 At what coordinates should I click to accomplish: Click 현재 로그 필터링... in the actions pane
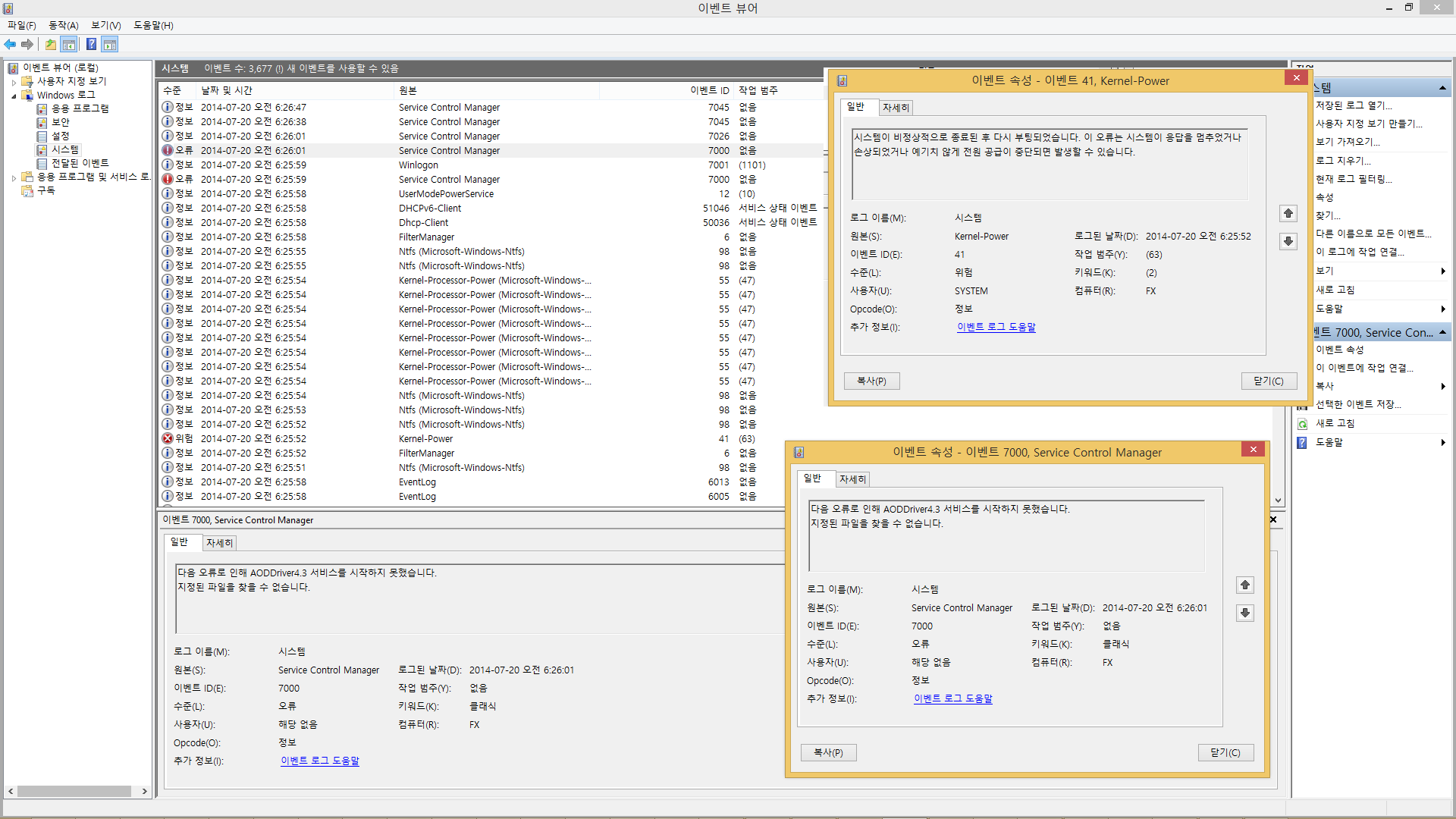1354,180
